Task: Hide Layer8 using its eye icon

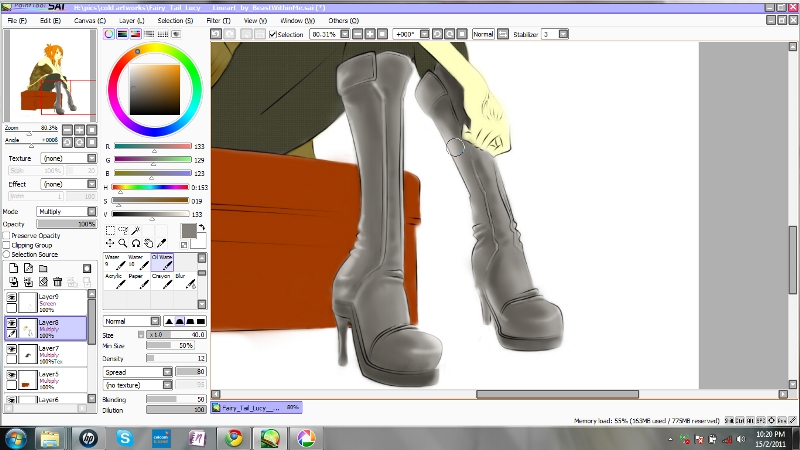Action: (x=11, y=323)
